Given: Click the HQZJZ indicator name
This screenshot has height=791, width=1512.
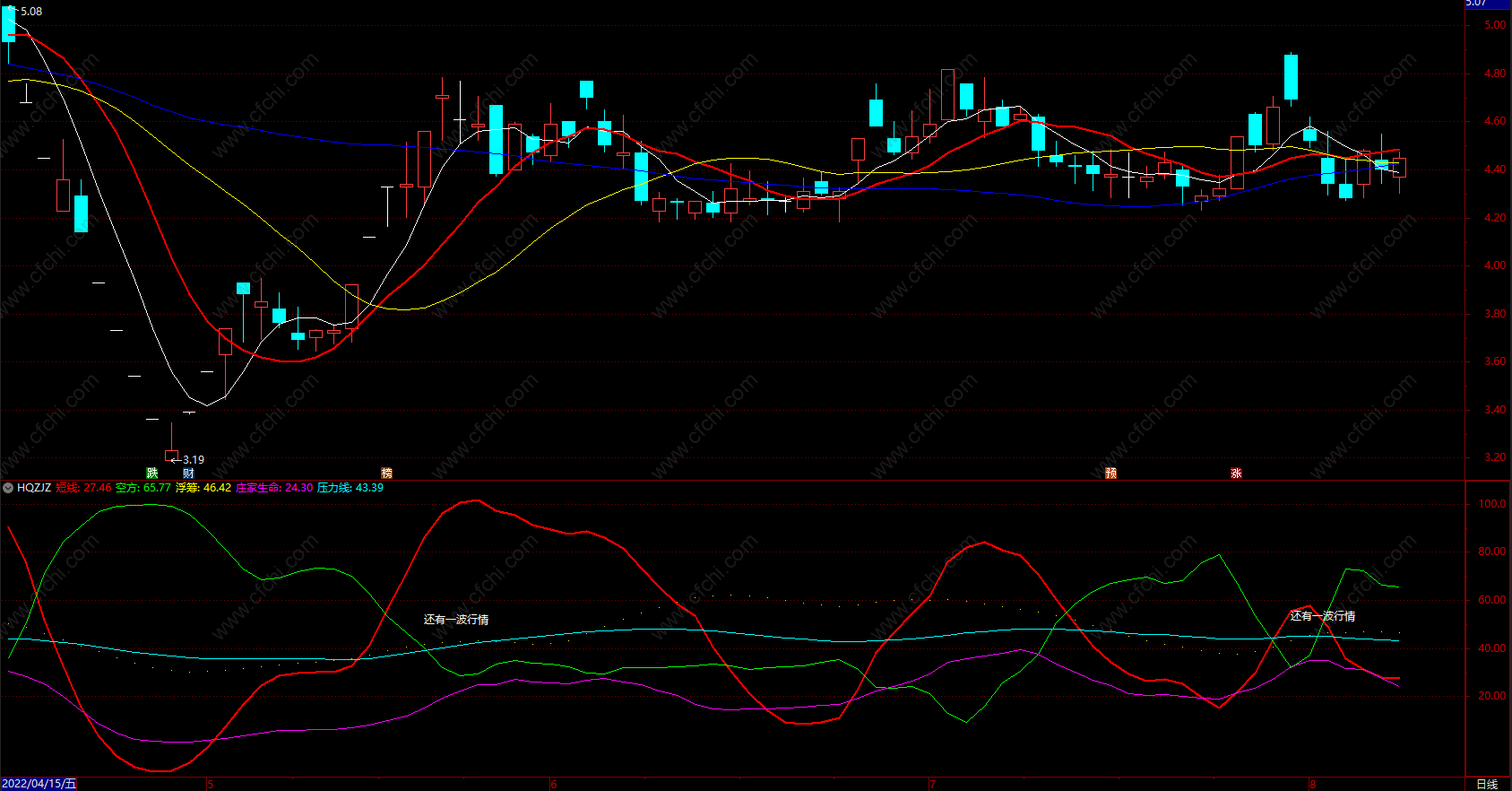Looking at the screenshot, I should tap(34, 488).
